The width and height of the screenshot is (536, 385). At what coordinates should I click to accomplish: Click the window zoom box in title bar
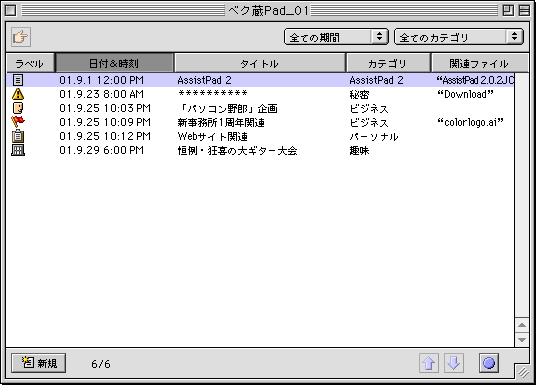point(508,10)
